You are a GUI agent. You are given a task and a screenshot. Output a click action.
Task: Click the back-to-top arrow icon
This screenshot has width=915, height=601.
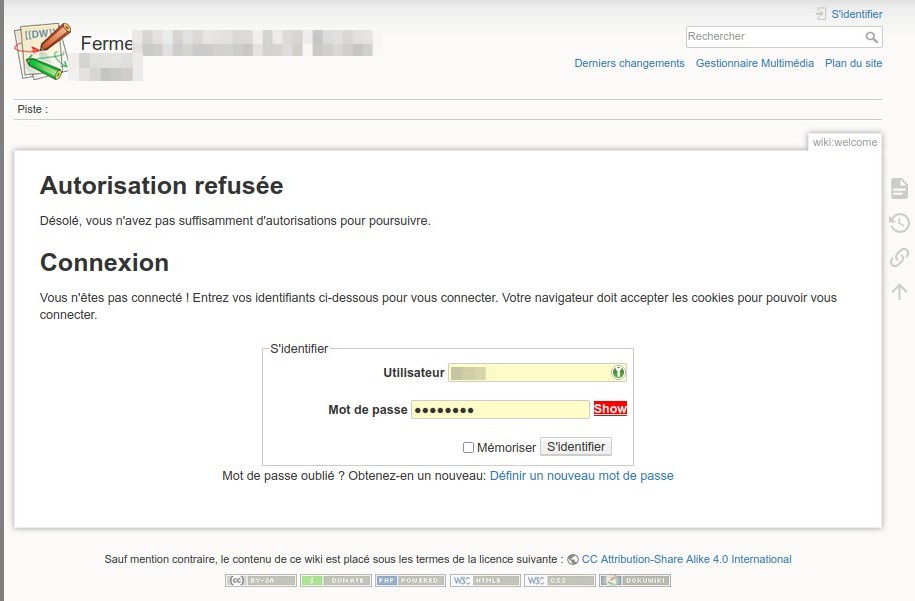pos(899,291)
